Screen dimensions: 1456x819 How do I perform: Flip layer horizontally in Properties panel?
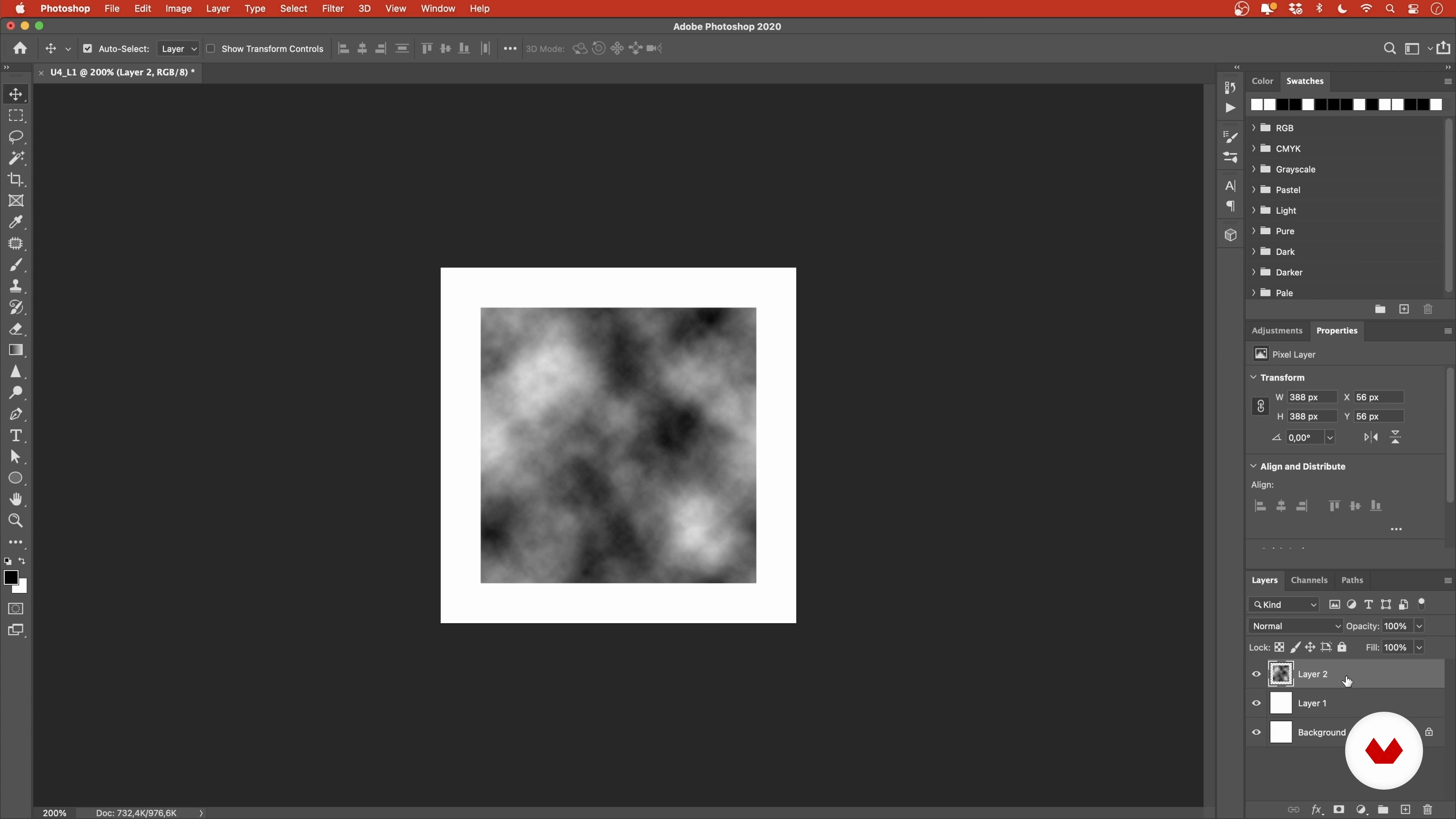tap(1371, 438)
